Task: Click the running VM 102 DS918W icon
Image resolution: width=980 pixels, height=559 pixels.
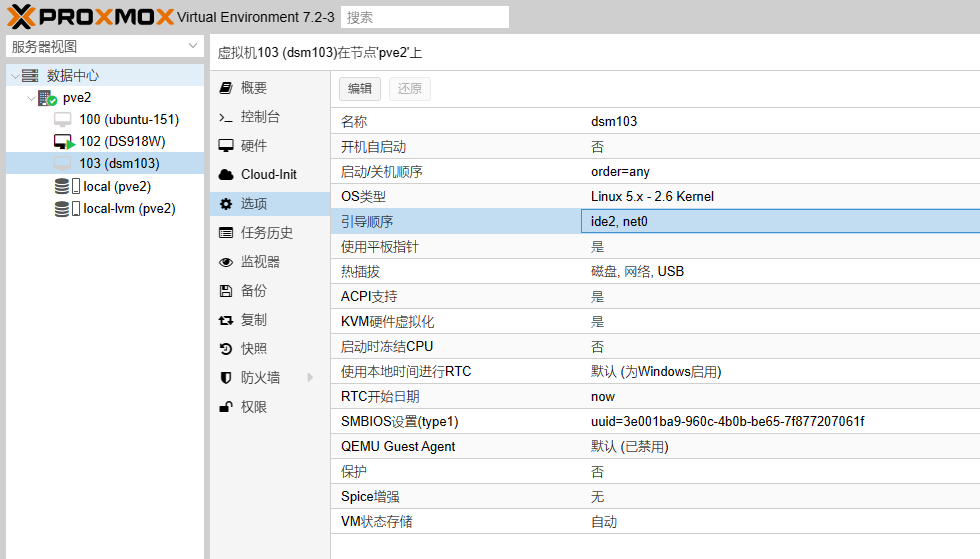Action: coord(64,142)
